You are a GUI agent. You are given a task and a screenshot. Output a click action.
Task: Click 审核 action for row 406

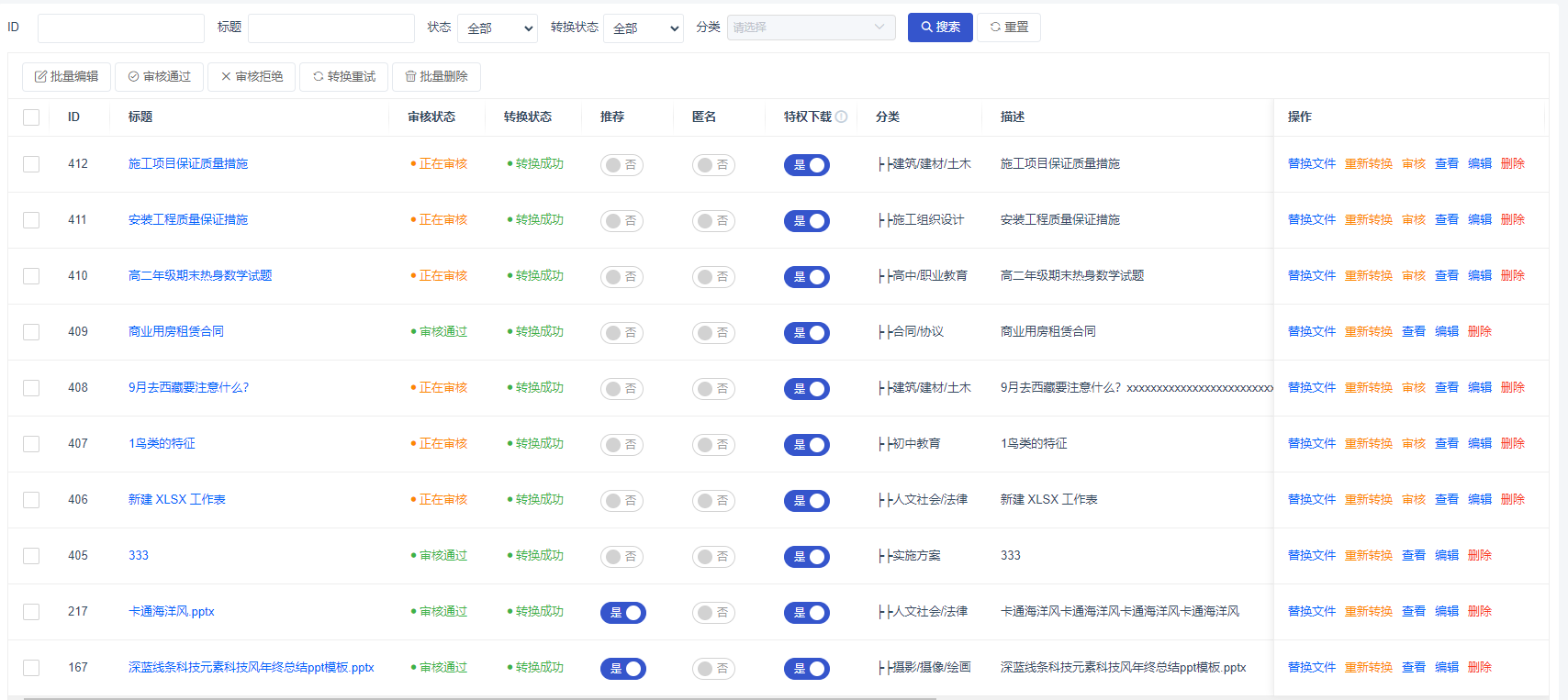(x=1414, y=499)
